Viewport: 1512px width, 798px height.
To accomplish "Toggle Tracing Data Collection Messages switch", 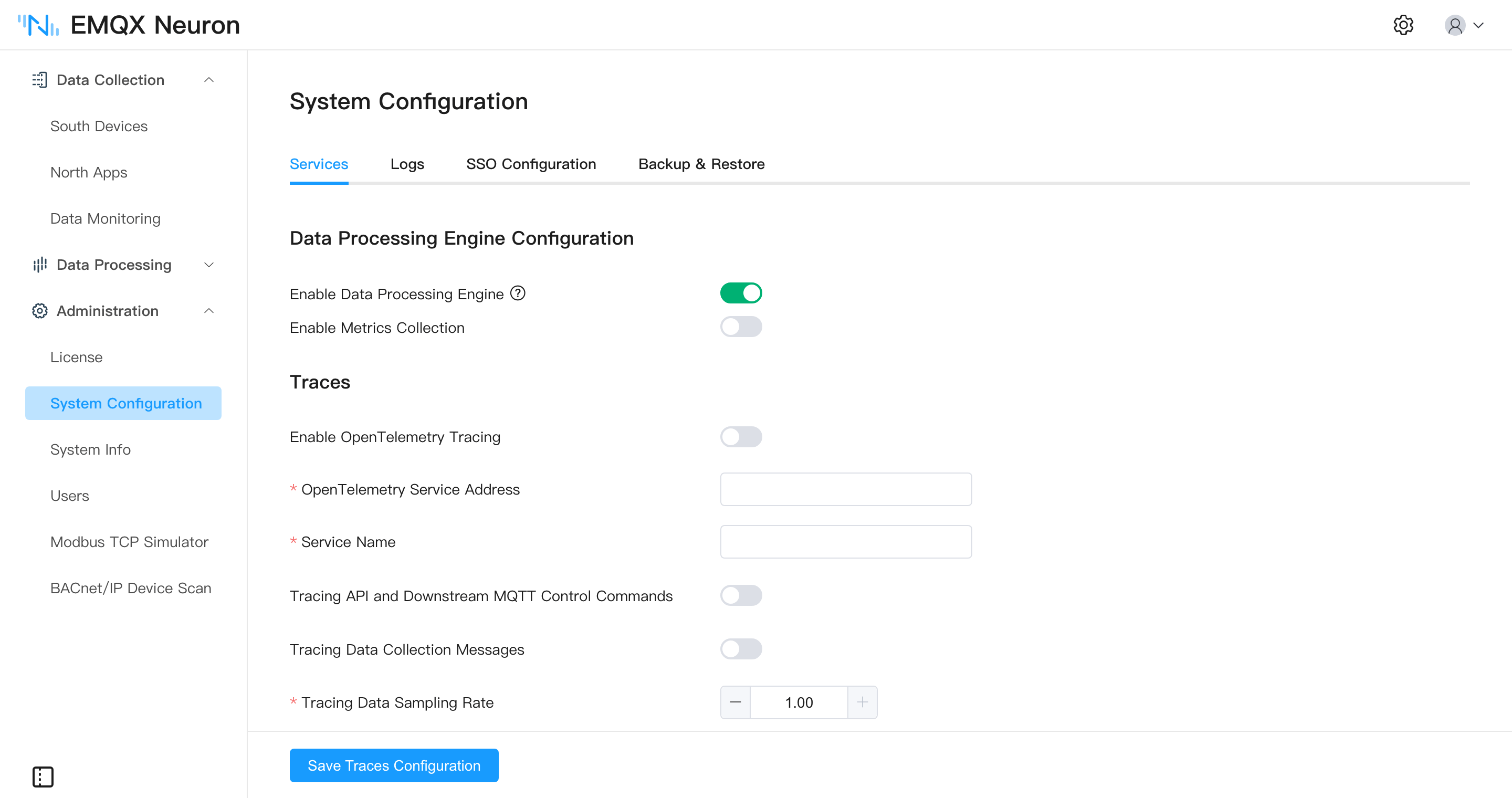I will tap(741, 649).
